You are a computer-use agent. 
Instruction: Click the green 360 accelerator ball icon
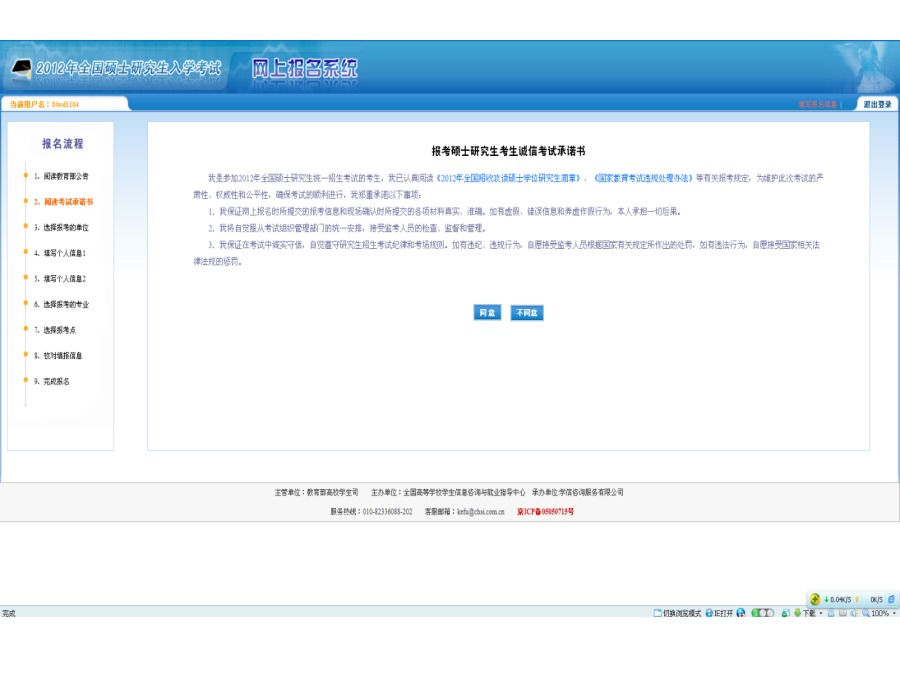coord(814,599)
